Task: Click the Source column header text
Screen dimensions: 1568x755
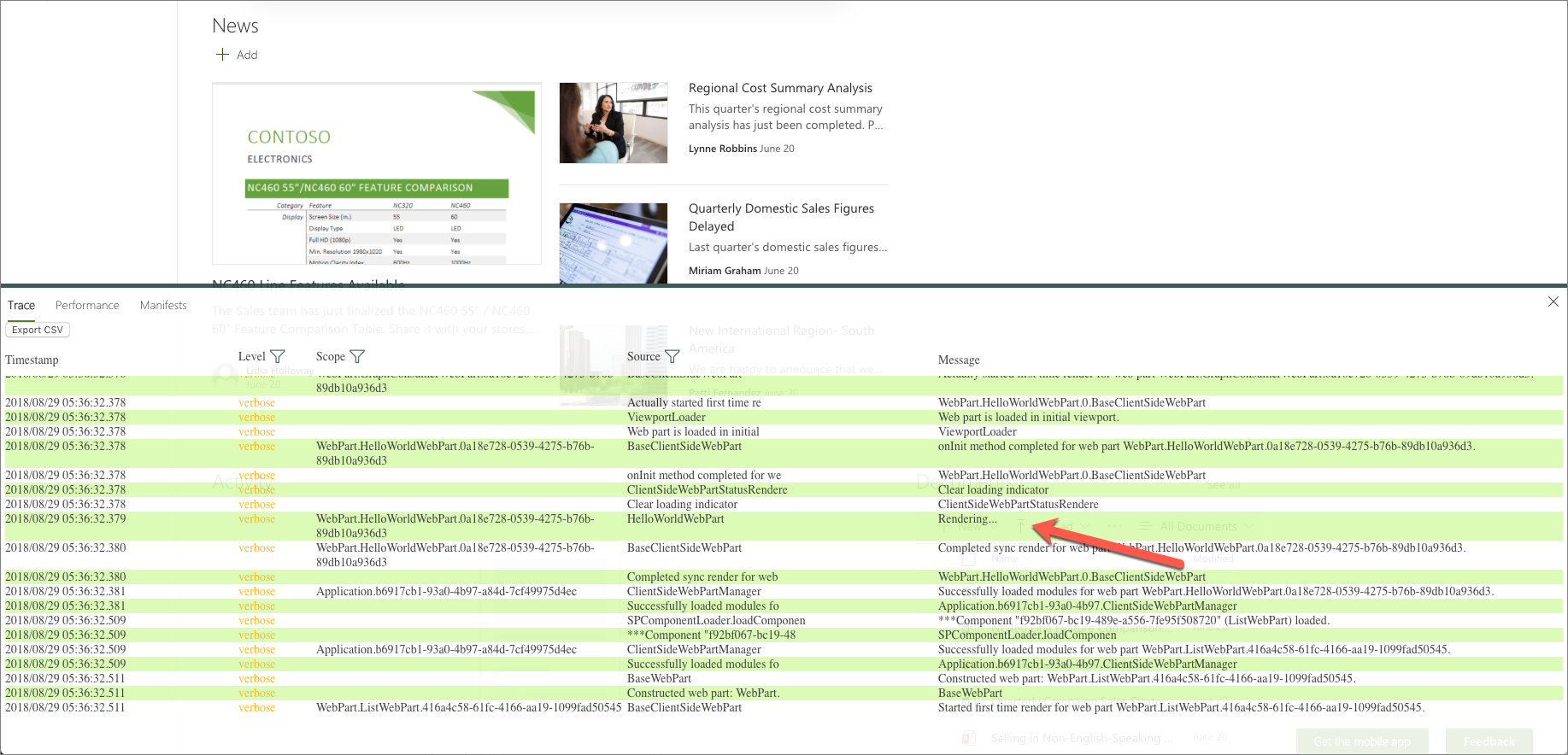Action: tap(643, 357)
